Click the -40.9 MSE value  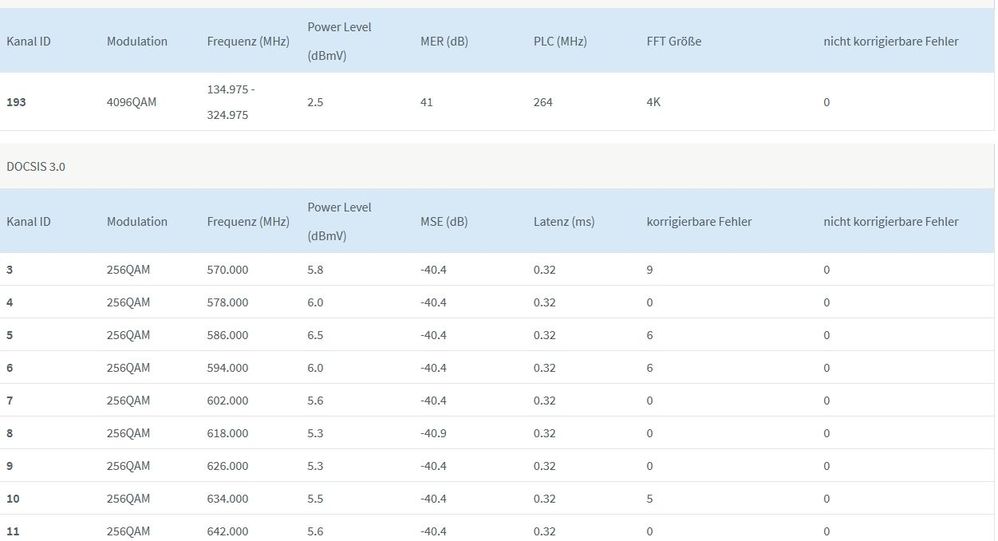coord(433,433)
